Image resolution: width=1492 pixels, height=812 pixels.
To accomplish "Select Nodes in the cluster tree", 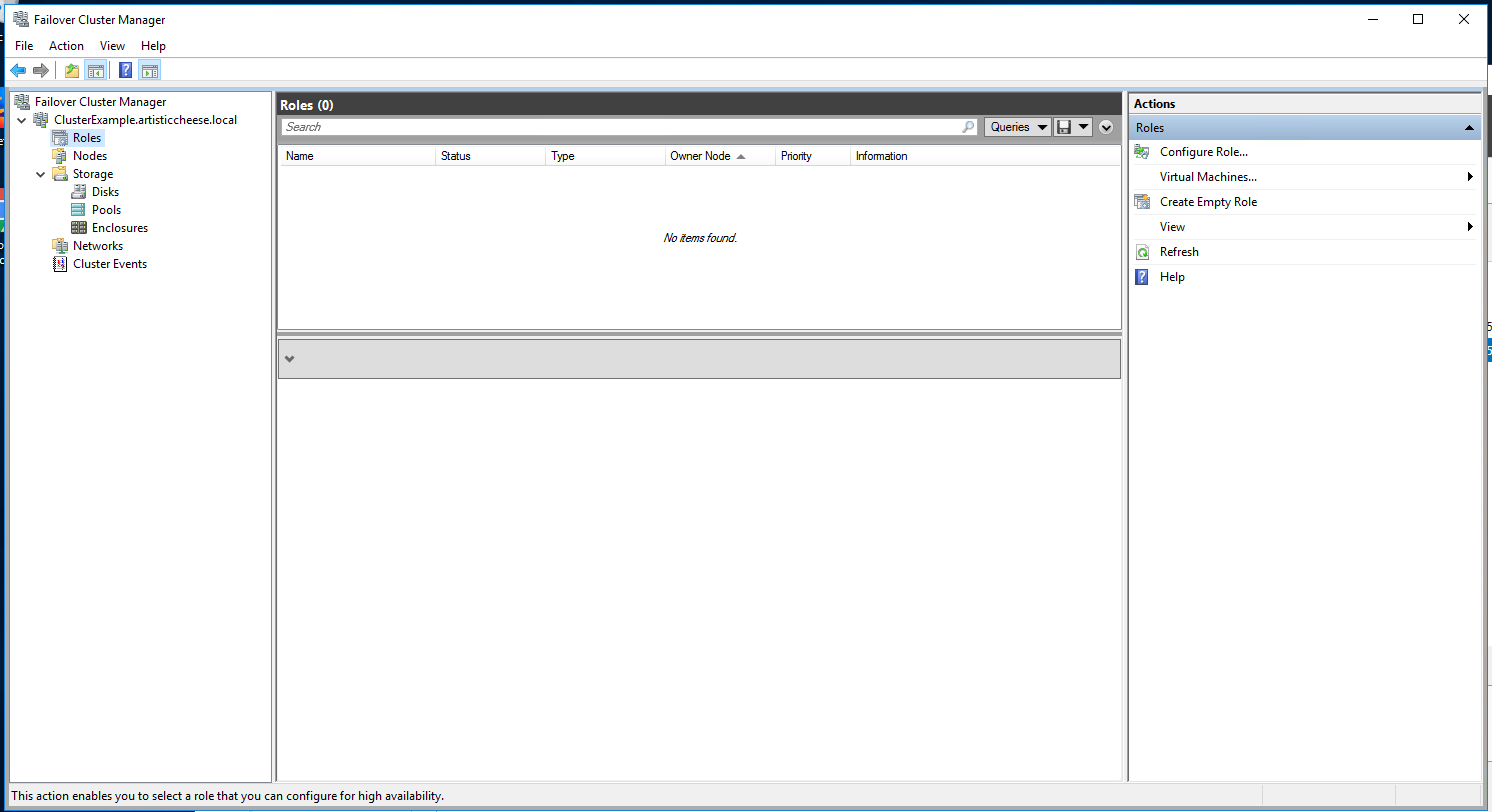I will pos(89,156).
